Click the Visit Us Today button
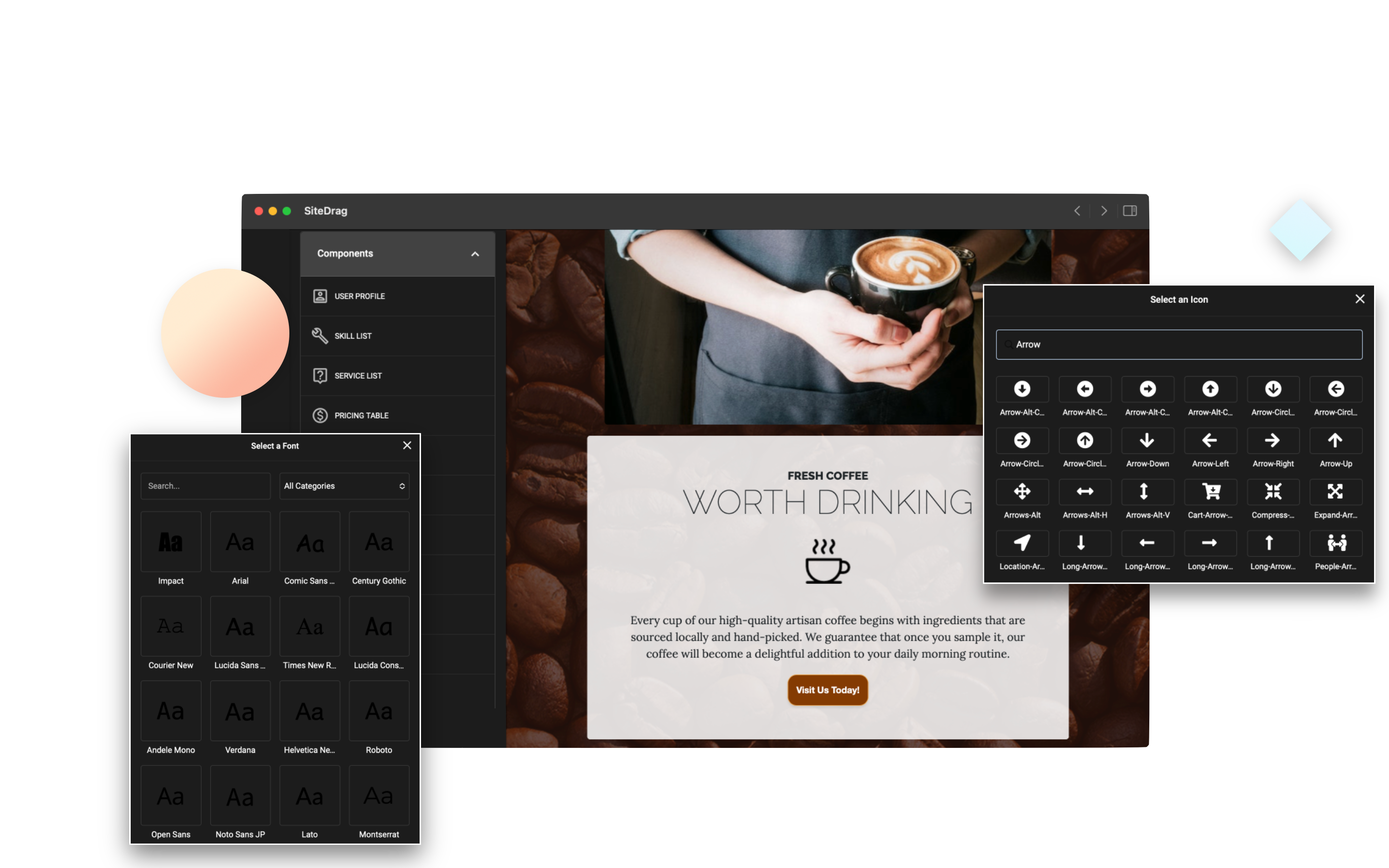The height and width of the screenshot is (868, 1389). point(827,690)
